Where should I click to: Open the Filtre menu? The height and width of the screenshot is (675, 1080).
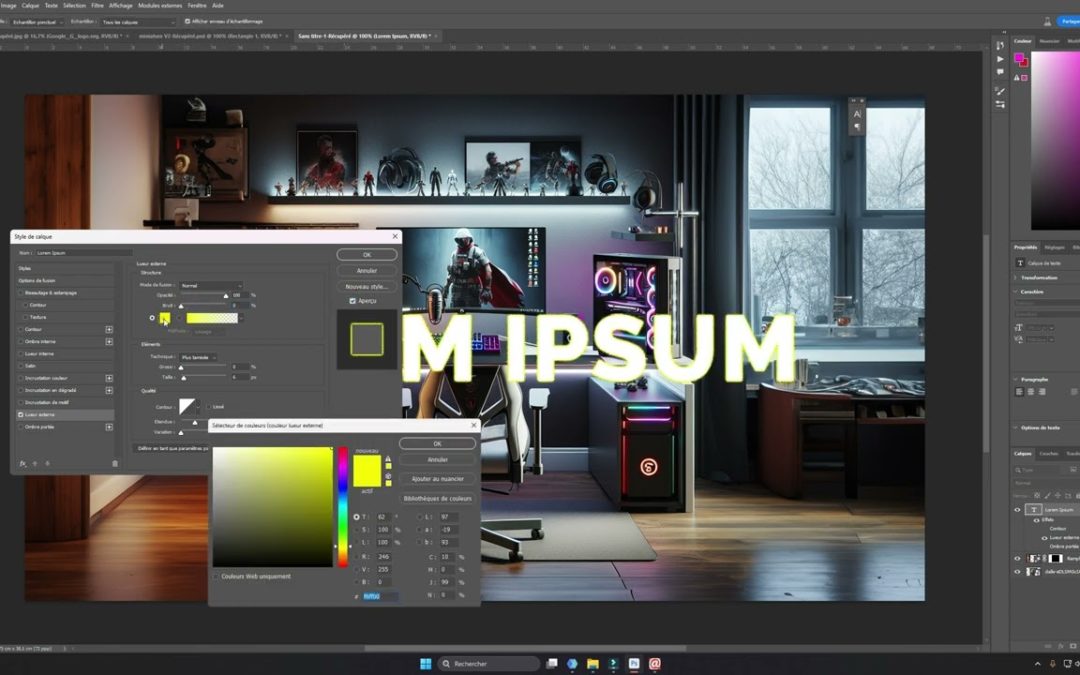point(97,5)
